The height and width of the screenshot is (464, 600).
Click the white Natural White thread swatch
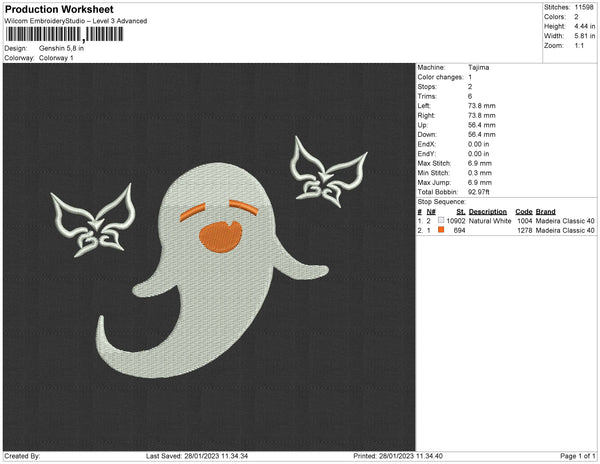[x=441, y=220]
